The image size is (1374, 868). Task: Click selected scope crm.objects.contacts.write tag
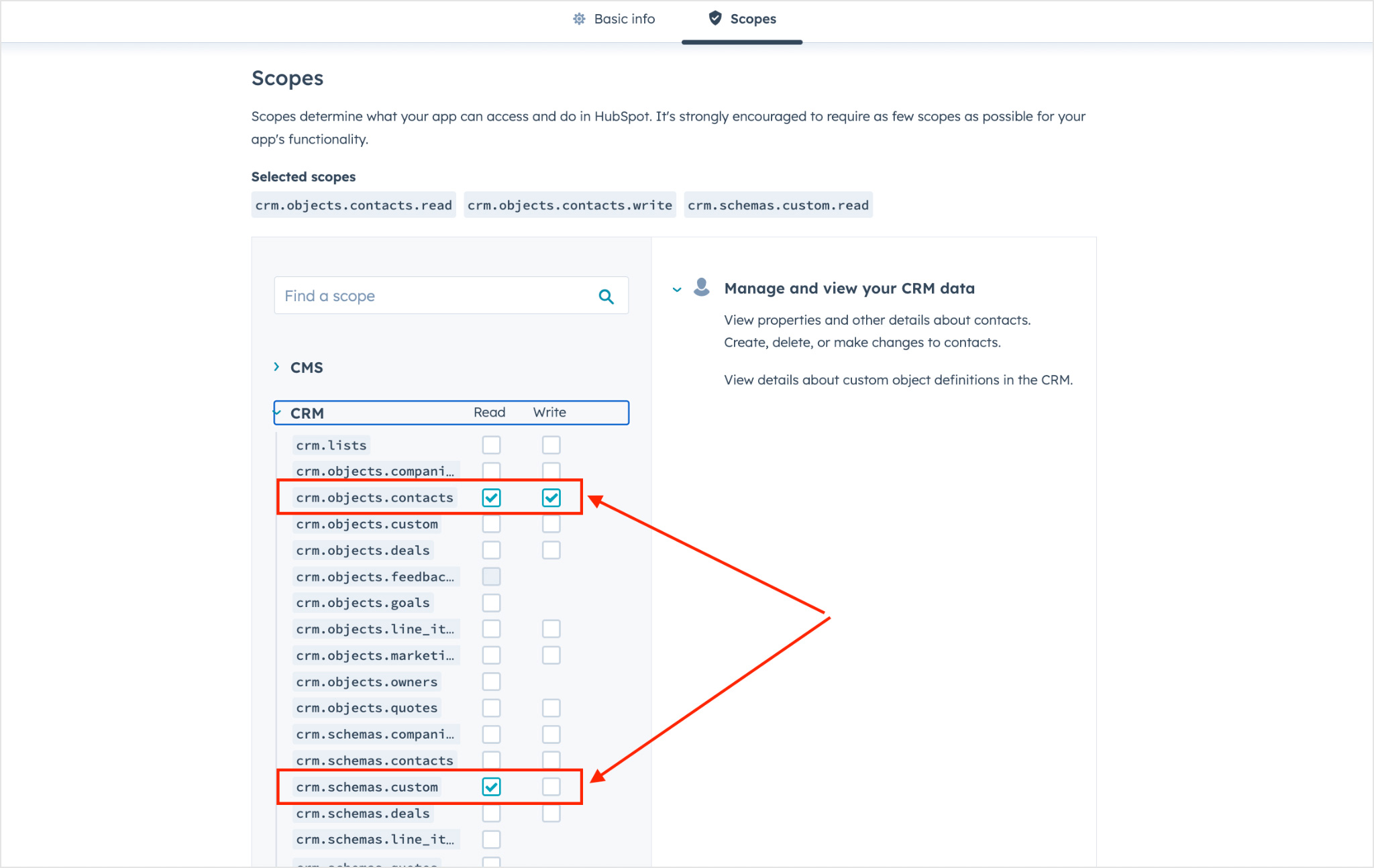click(x=570, y=205)
